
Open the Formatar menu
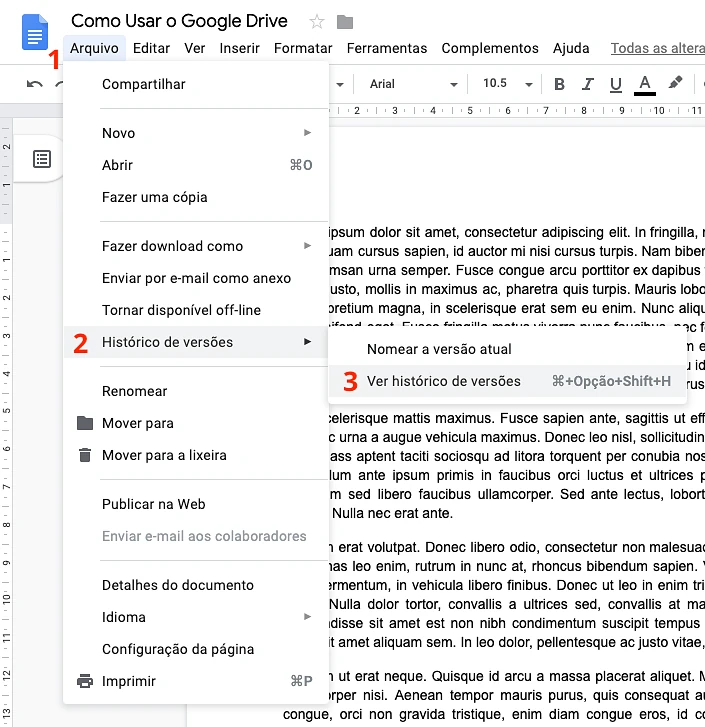(x=303, y=48)
